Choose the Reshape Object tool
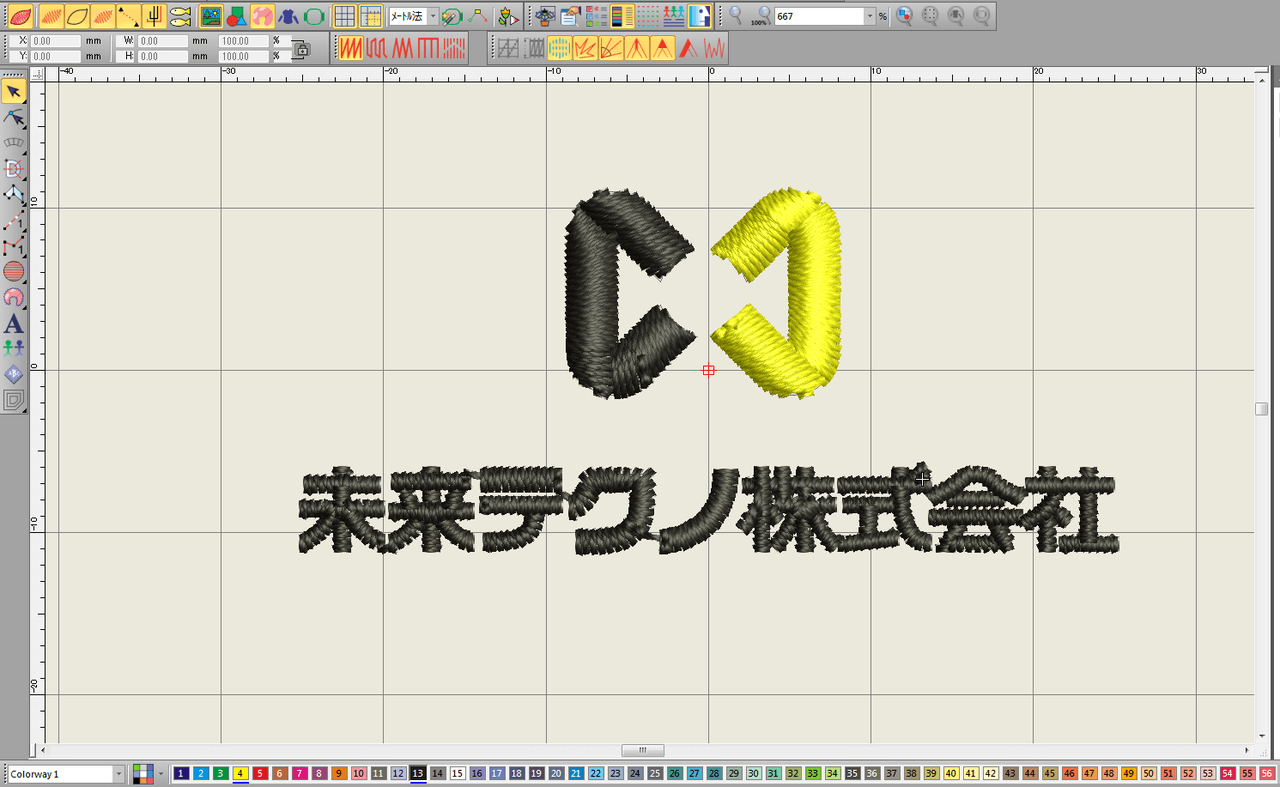 [14, 118]
